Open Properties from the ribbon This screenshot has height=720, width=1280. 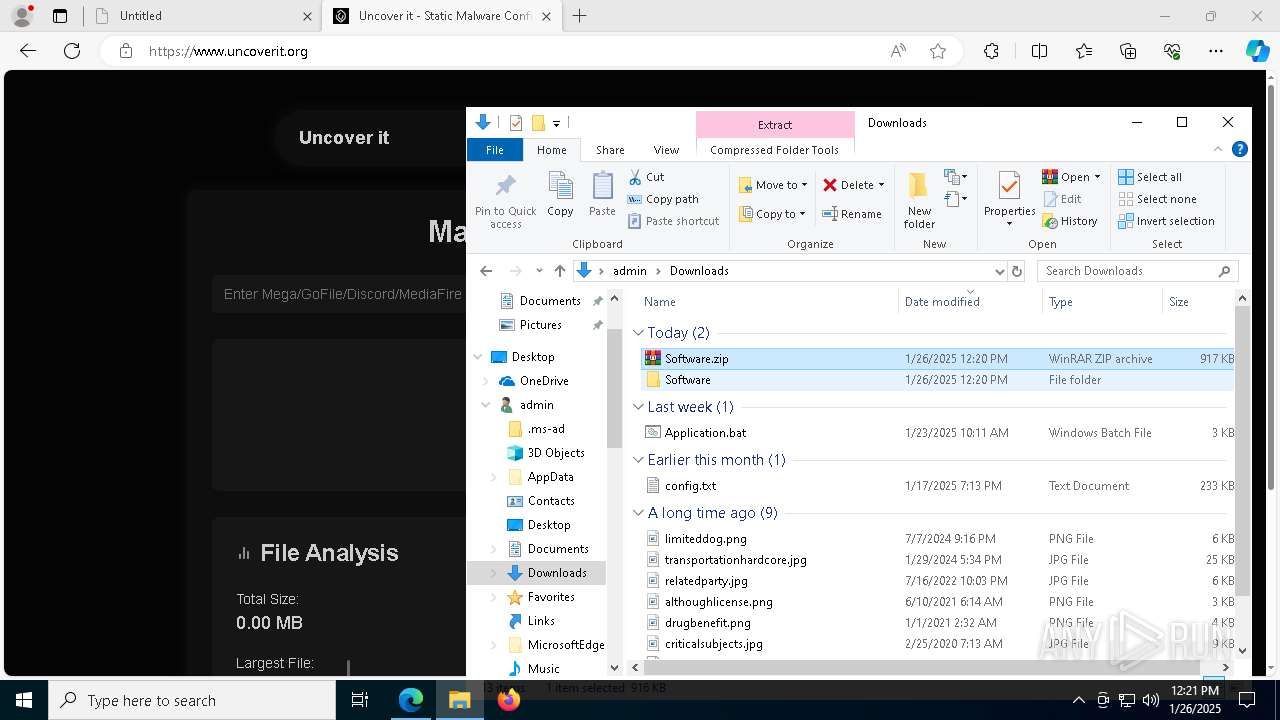(1009, 199)
